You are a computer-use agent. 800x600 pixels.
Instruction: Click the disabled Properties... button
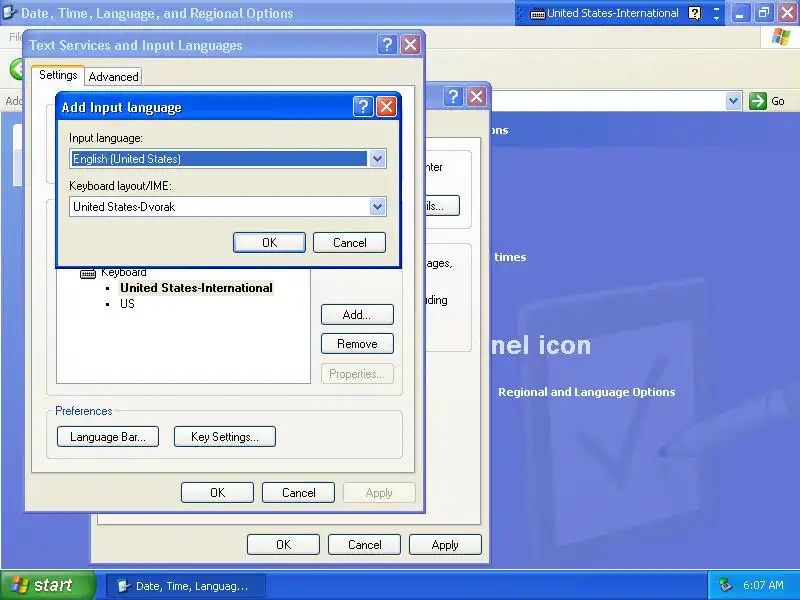[x=357, y=374]
